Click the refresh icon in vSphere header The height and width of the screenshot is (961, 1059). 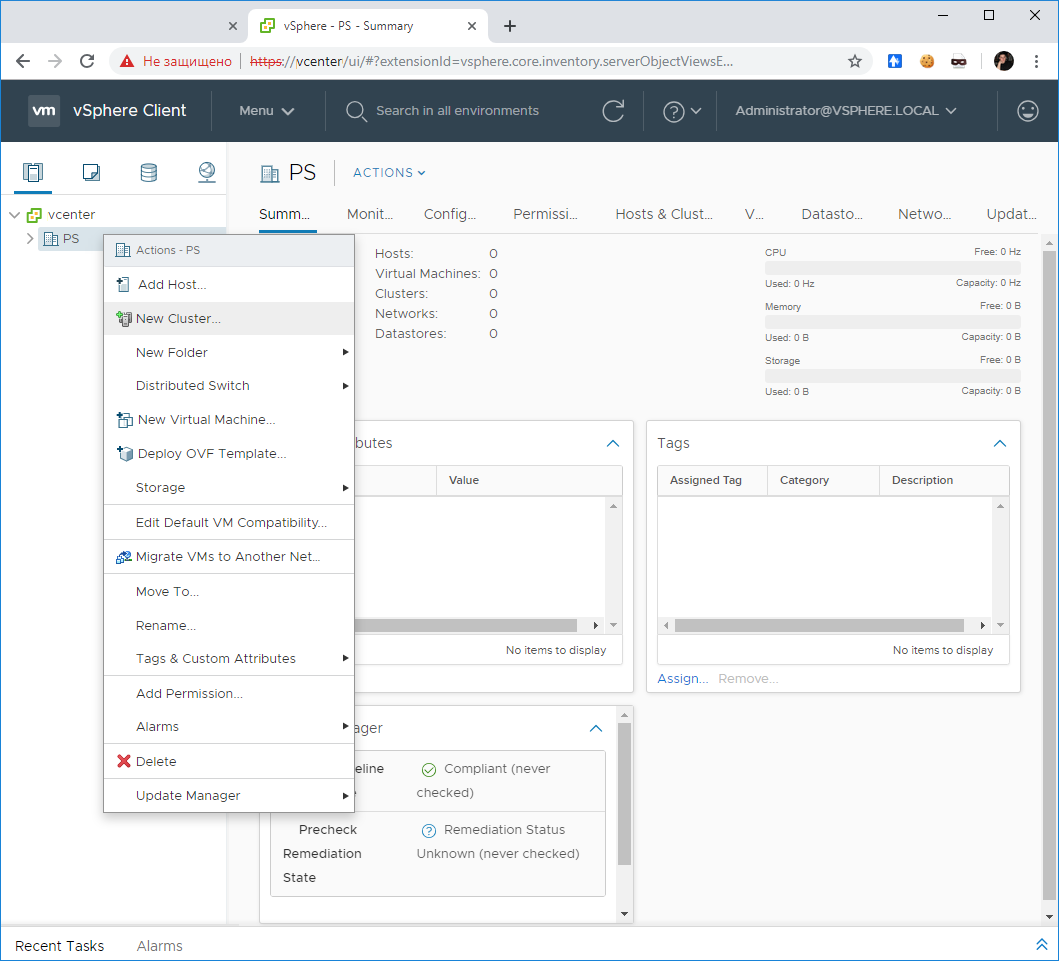(x=613, y=111)
